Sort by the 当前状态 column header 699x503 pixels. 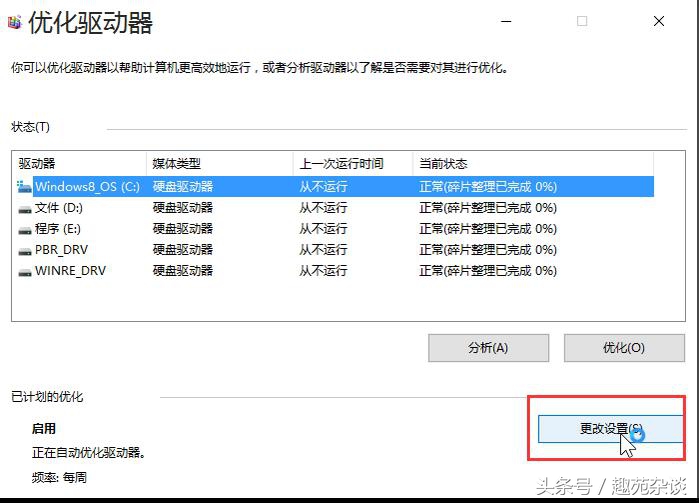[533, 164]
